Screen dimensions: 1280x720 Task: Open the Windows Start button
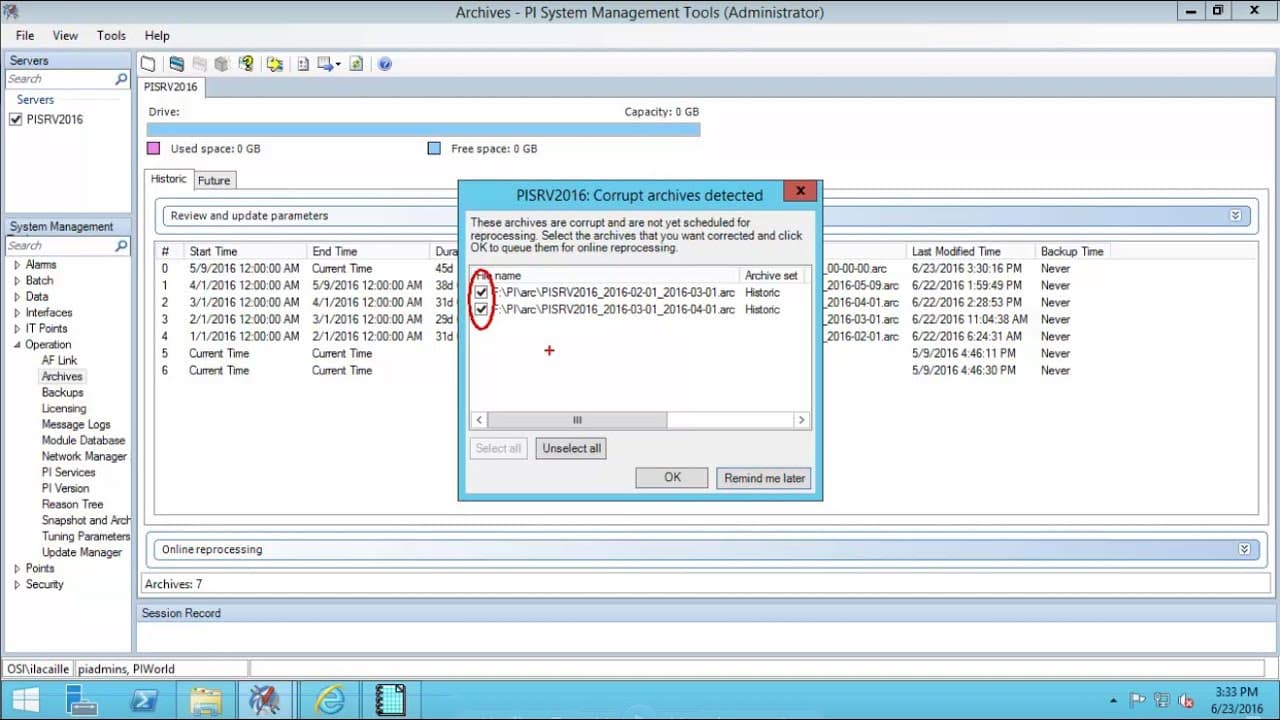click(26, 700)
